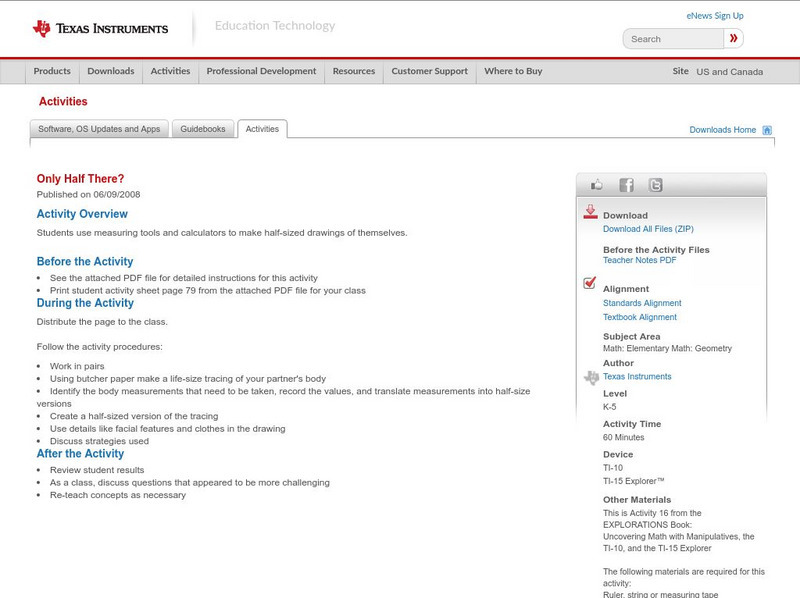Click the red download arrow icon
Viewport: 800px width, 598px height.
(x=588, y=211)
